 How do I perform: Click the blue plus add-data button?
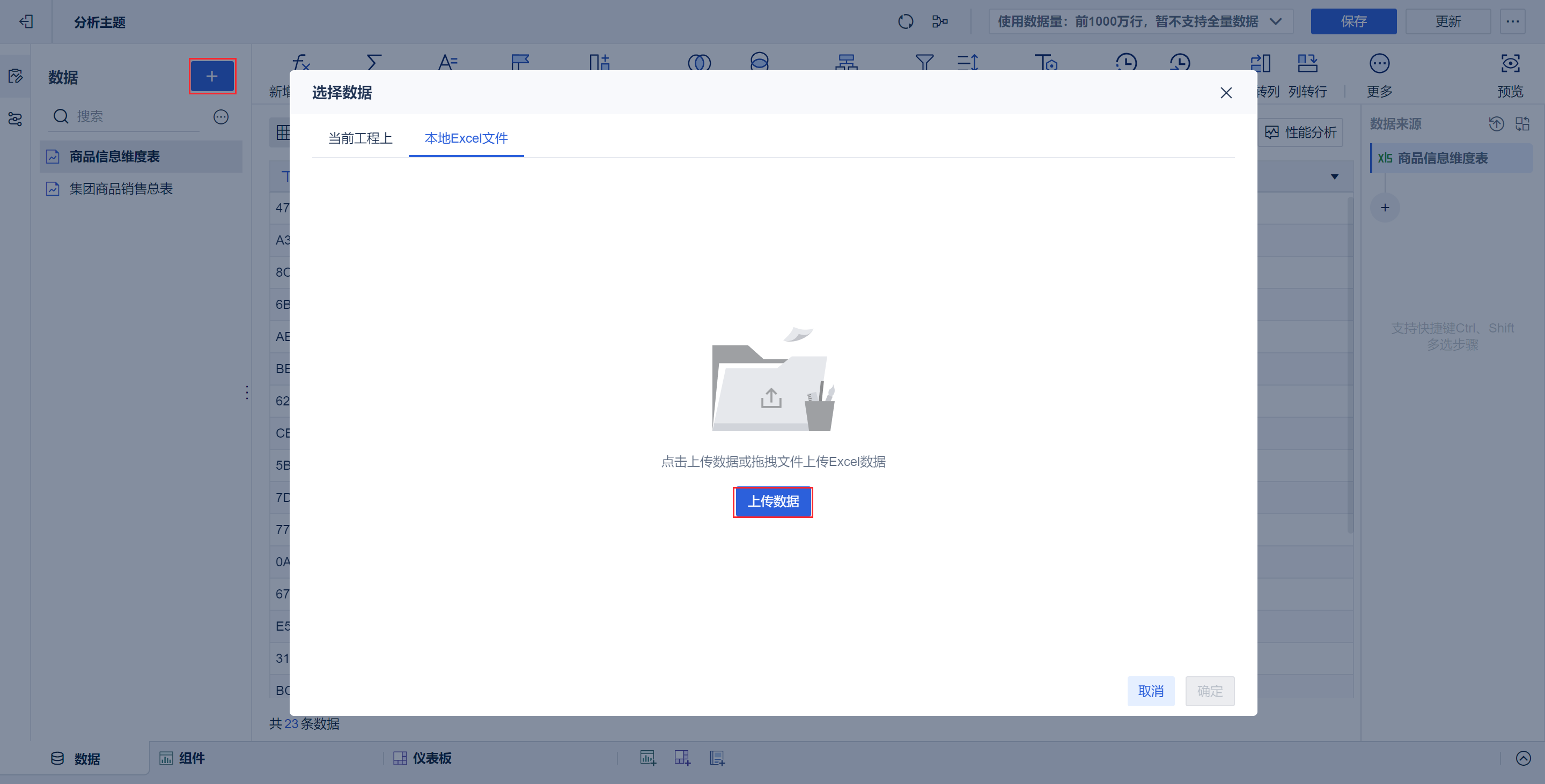click(x=212, y=76)
